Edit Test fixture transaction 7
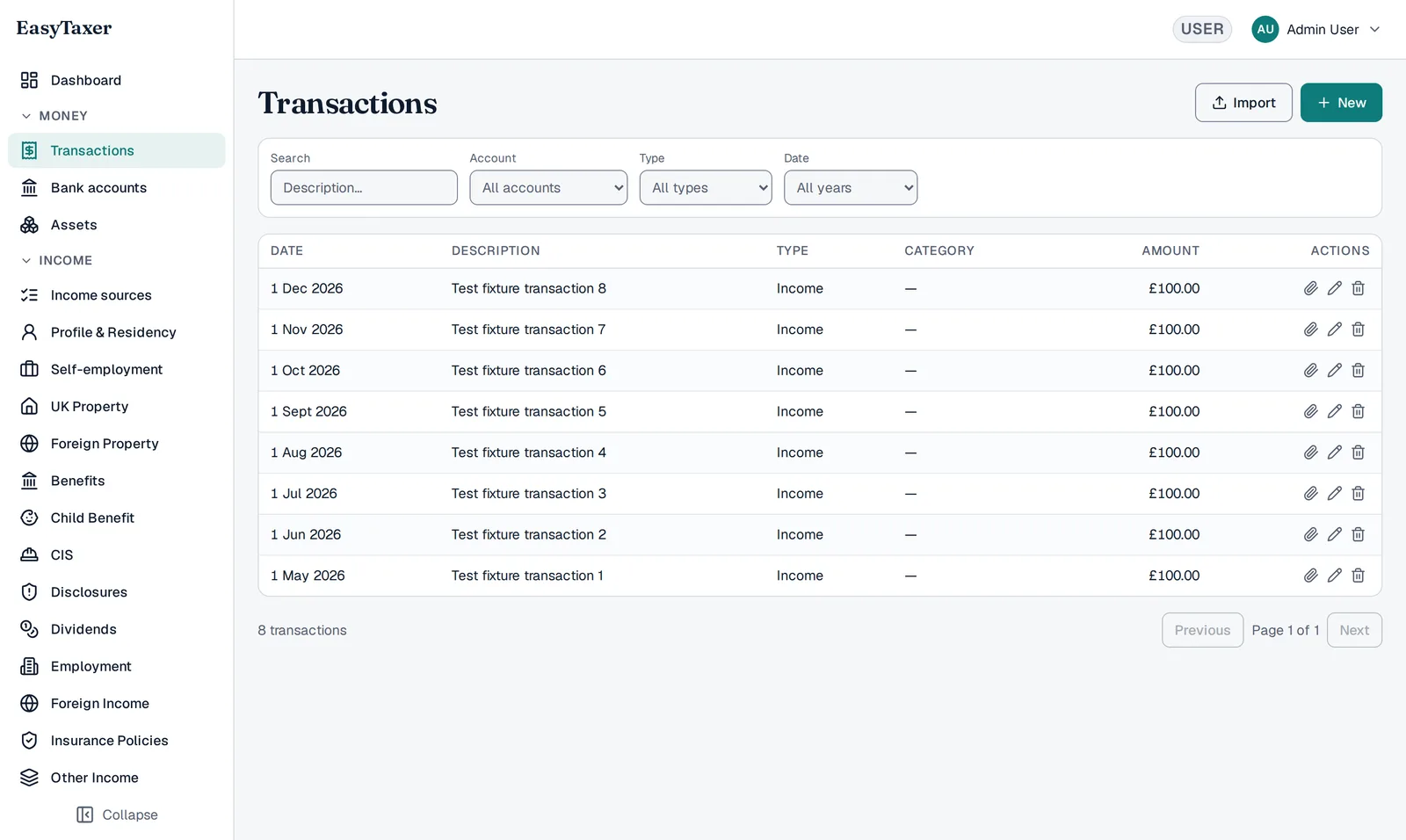Screen dimensions: 1406x840 point(1334,329)
